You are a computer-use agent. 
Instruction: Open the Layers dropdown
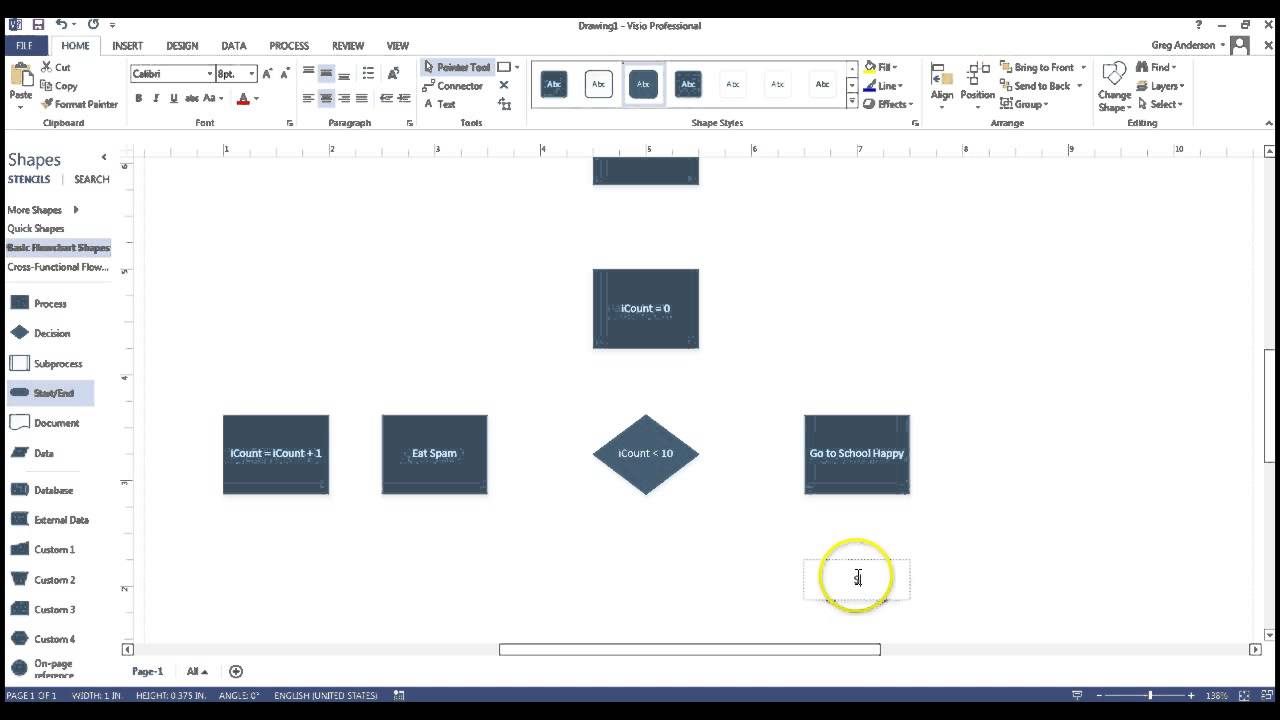tap(1160, 86)
